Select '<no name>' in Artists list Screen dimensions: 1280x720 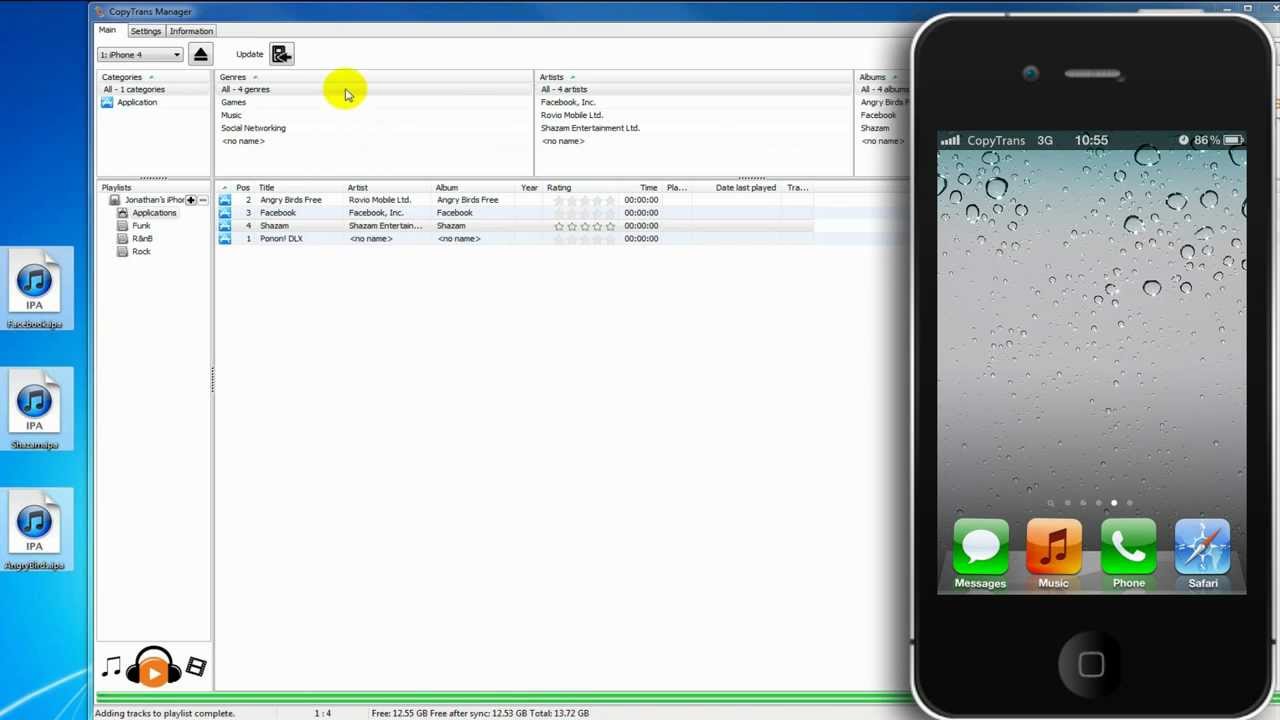pyautogui.click(x=563, y=142)
